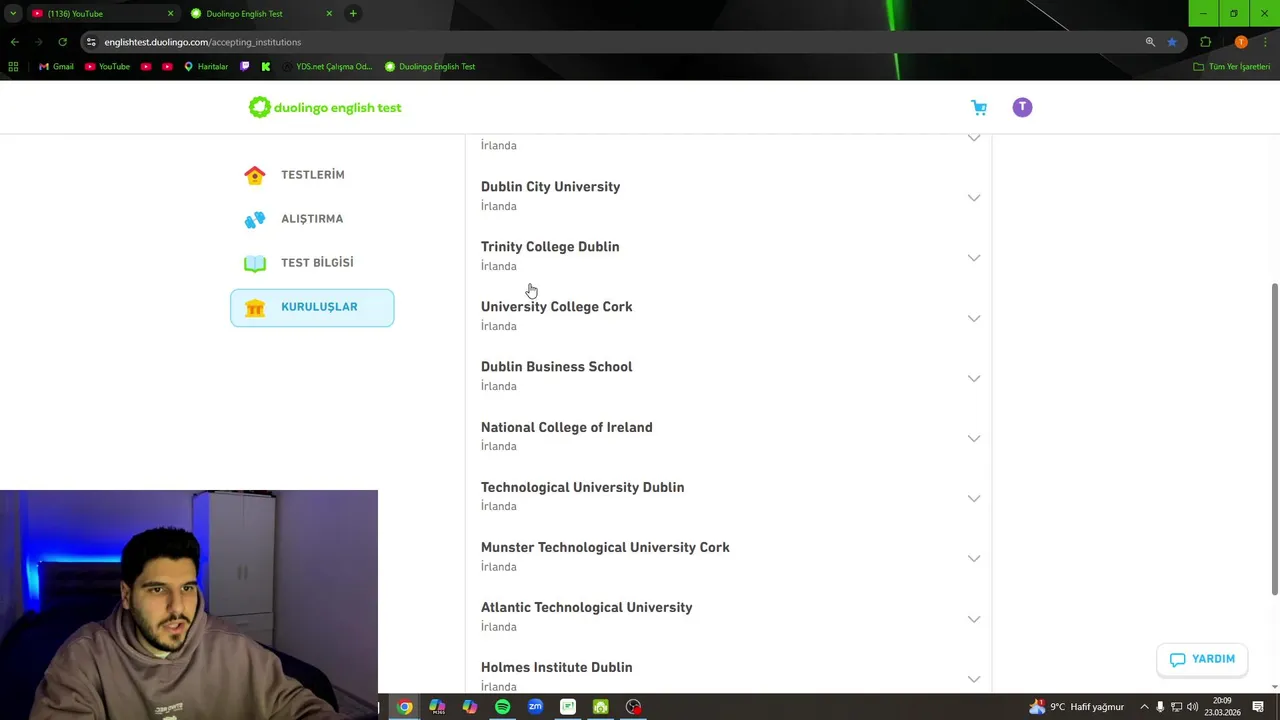Open the purple T profile avatar
The image size is (1280, 720).
[x=1022, y=107]
